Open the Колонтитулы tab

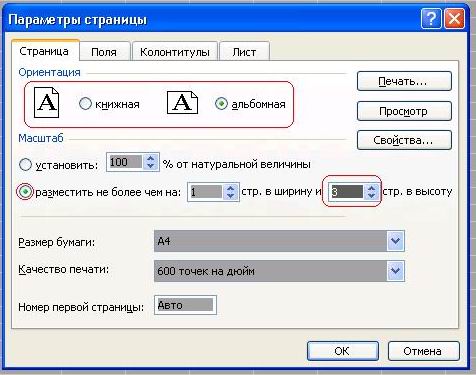[175, 52]
